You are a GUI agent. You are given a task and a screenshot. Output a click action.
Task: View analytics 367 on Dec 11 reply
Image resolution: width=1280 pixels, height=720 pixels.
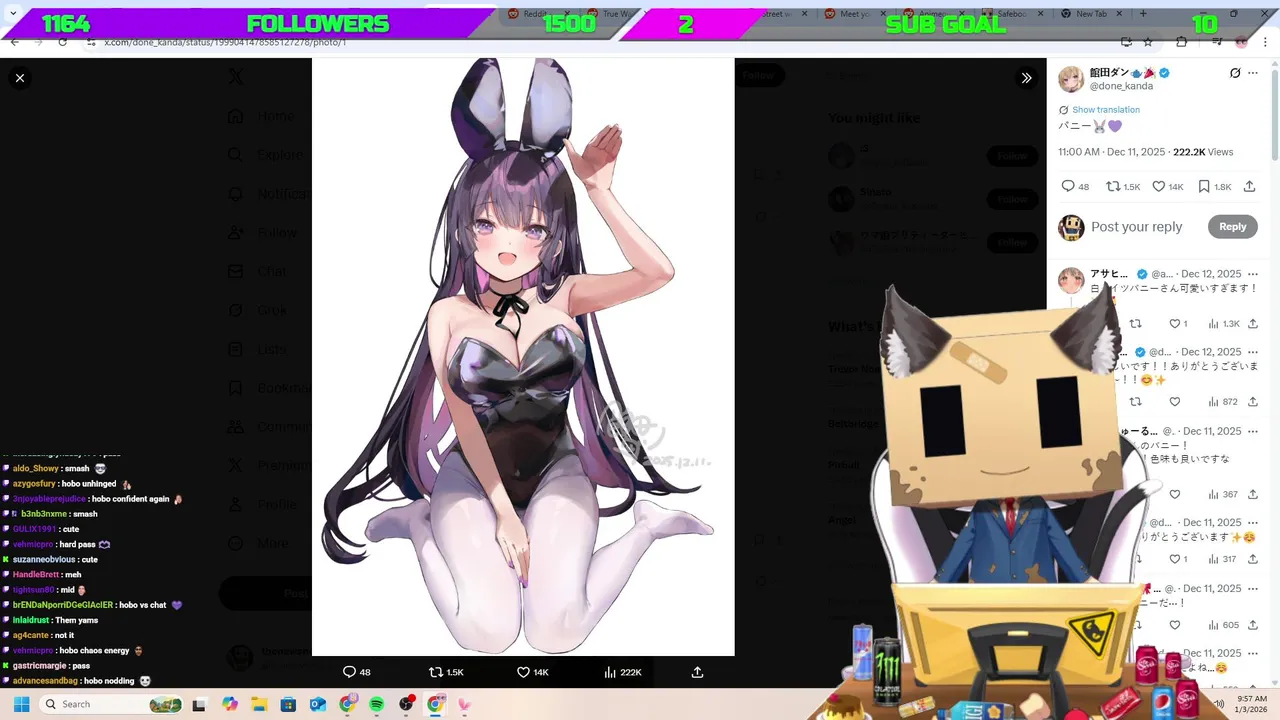point(1222,494)
